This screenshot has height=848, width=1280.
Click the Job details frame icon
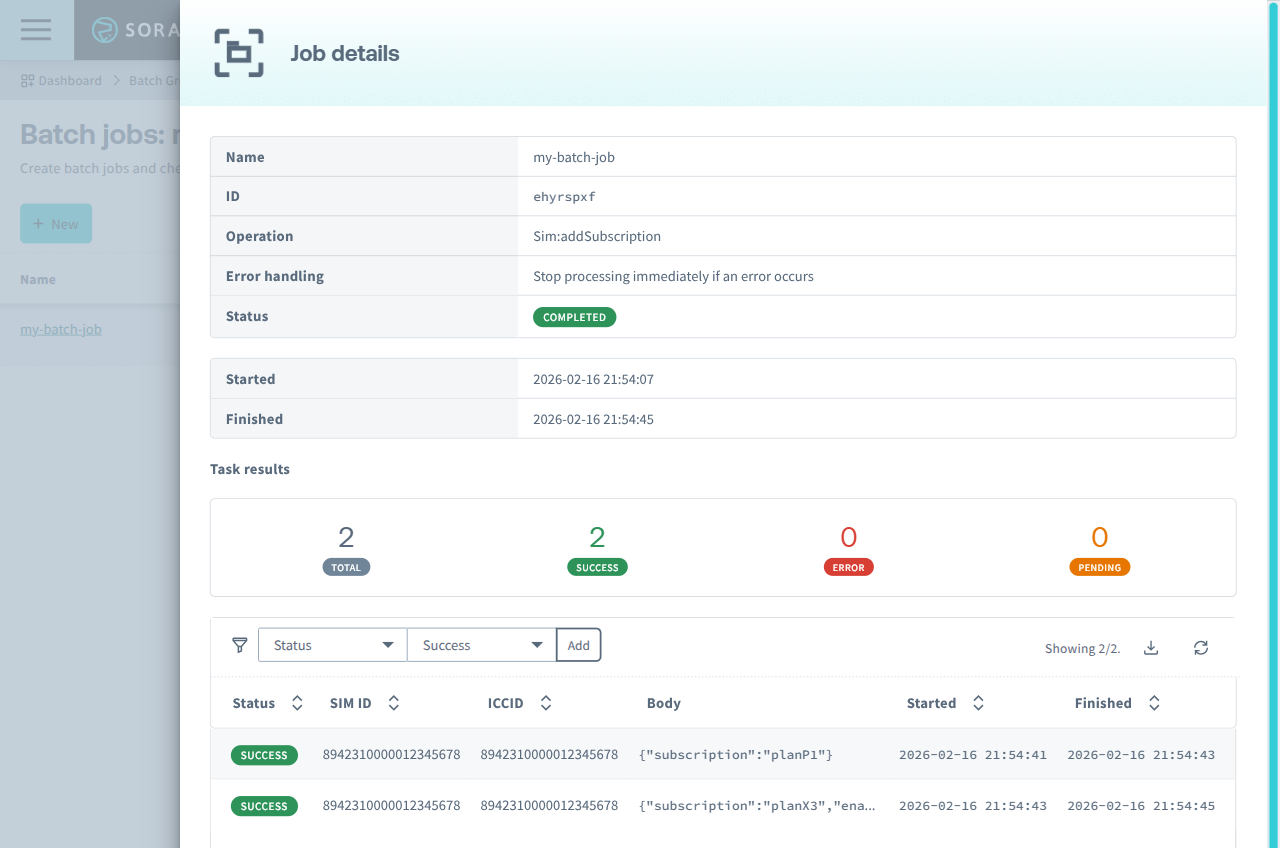[238, 52]
